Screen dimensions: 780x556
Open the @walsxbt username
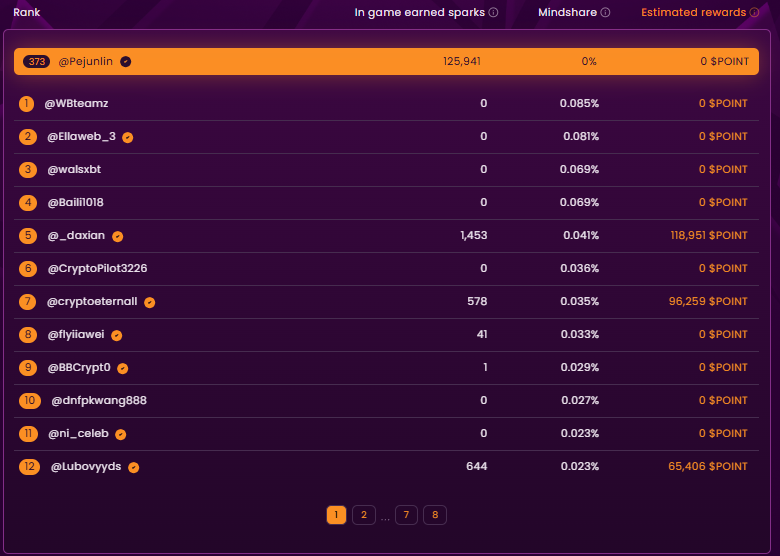pyautogui.click(x=74, y=170)
